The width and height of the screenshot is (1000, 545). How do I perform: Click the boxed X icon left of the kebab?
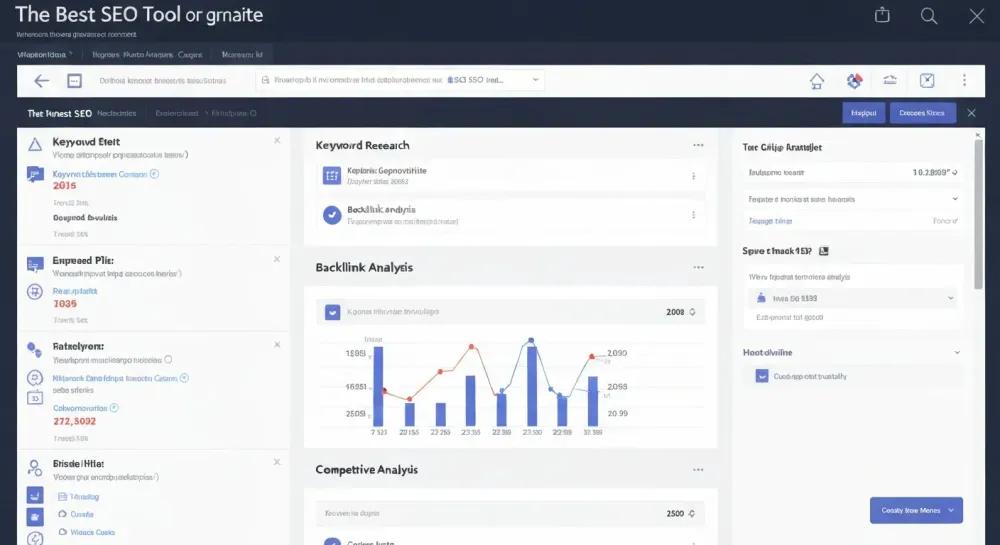point(927,80)
